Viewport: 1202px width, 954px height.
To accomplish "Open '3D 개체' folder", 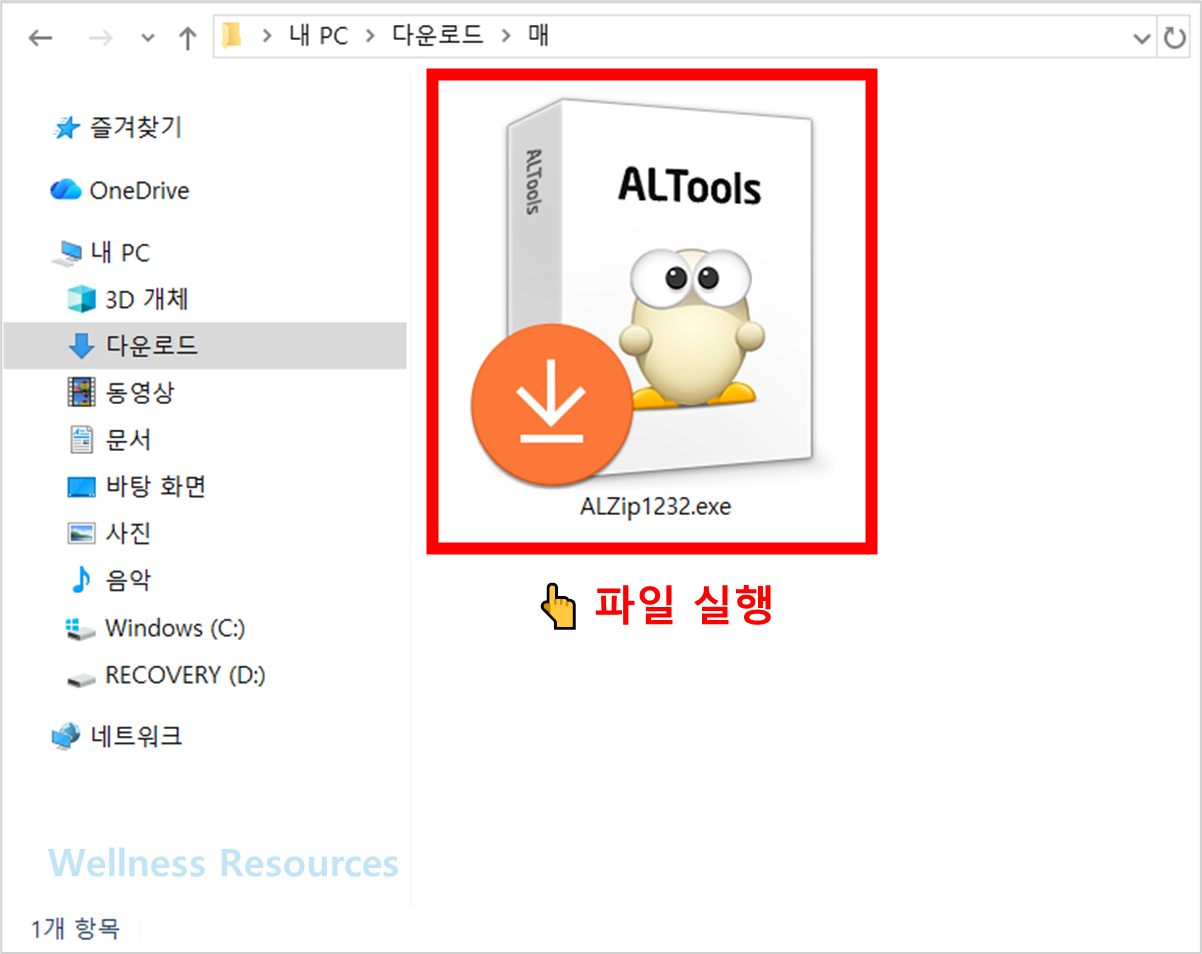I will tap(147, 299).
